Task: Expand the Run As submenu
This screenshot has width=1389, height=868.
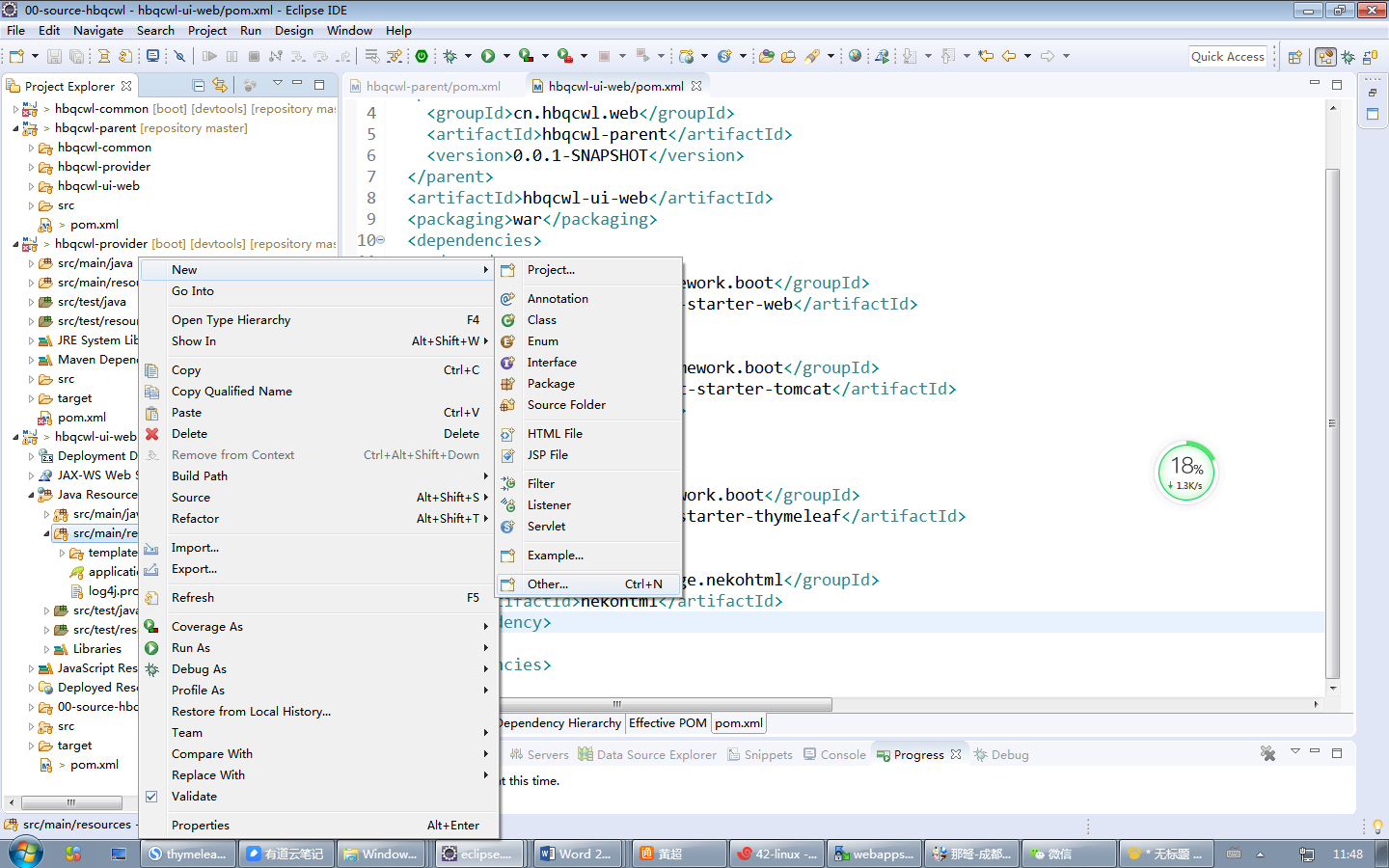Action: pos(318,648)
